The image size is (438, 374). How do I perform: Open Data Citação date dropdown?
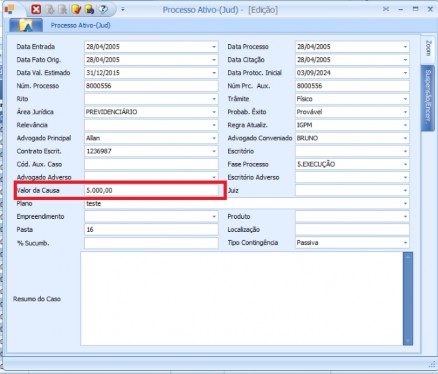tap(405, 60)
